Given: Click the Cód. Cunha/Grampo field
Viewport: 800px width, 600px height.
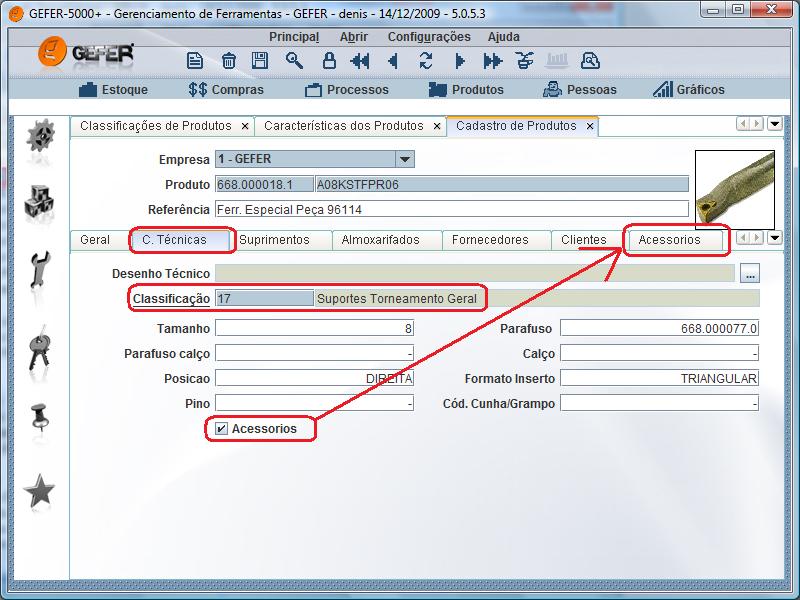Looking at the screenshot, I should click(x=660, y=404).
